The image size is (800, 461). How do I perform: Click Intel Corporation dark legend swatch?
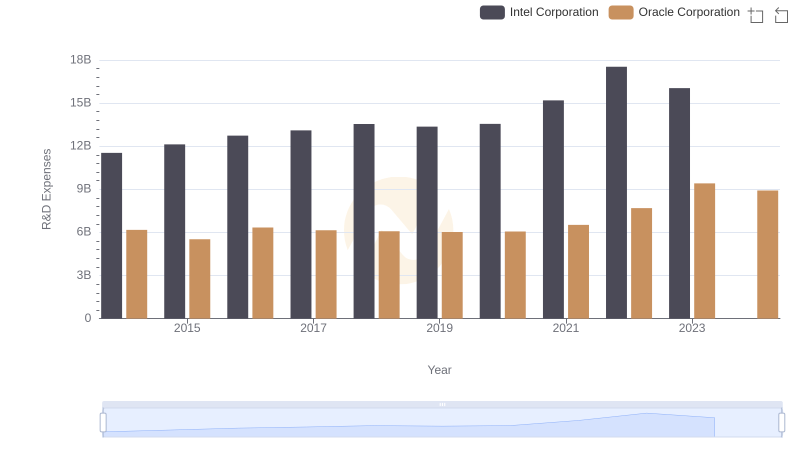pos(492,12)
